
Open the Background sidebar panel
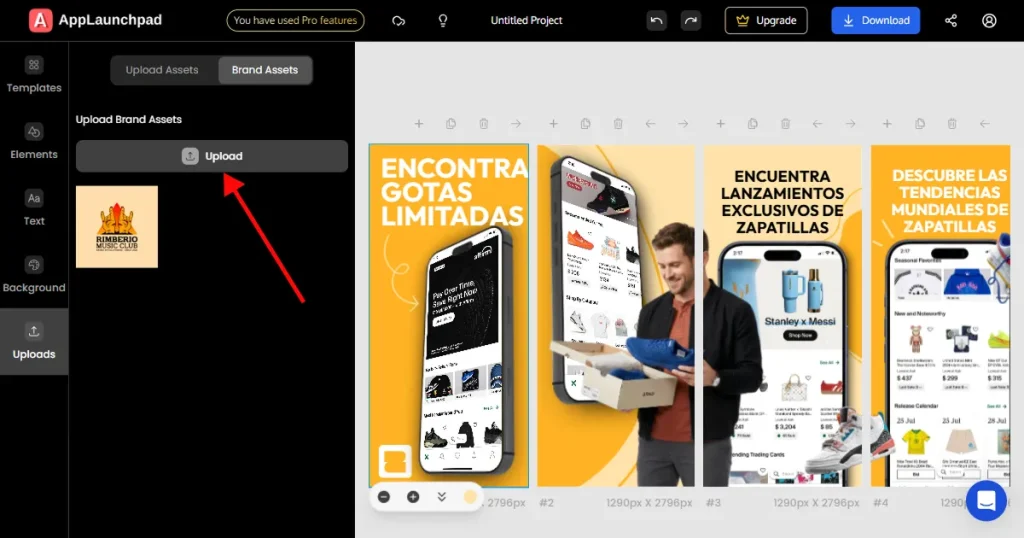tap(34, 275)
